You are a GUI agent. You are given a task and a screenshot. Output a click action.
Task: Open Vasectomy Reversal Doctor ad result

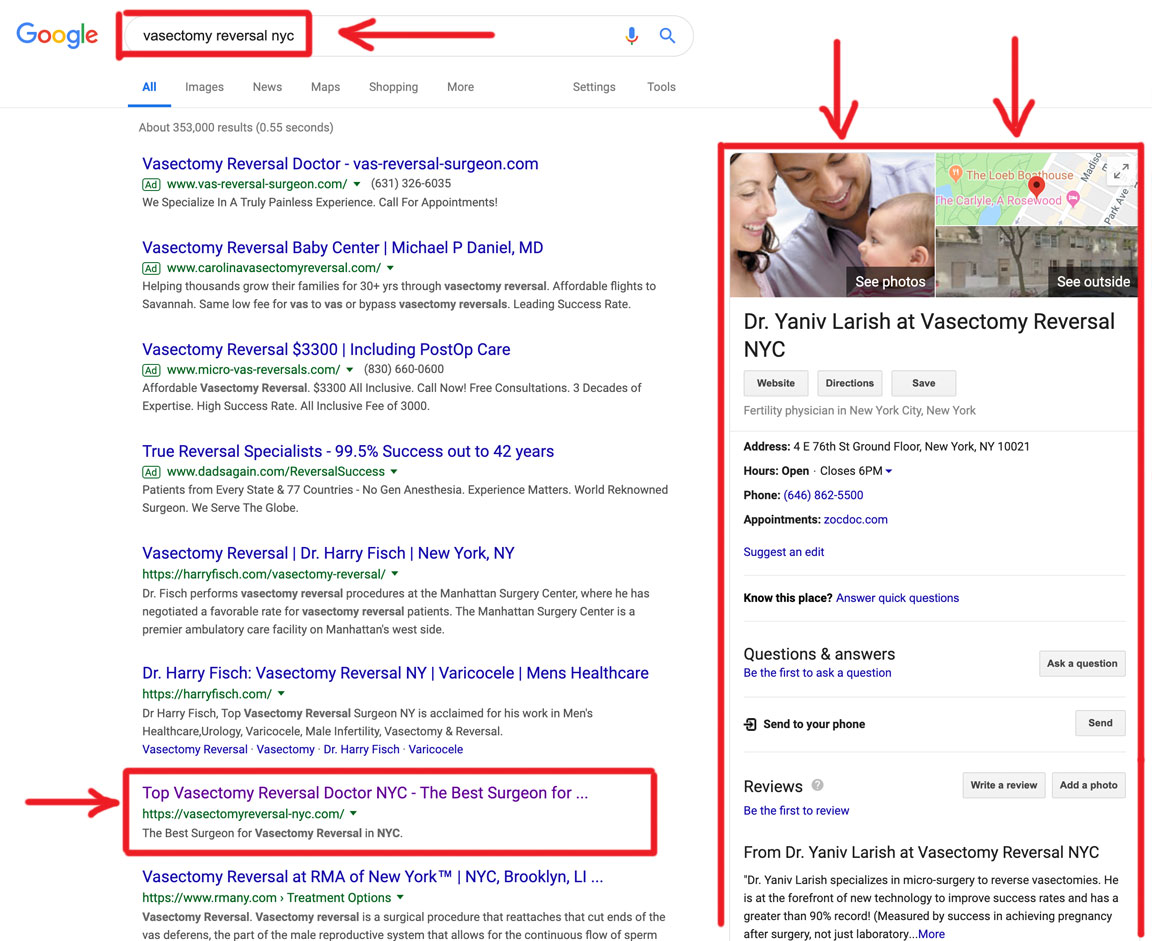coord(340,164)
